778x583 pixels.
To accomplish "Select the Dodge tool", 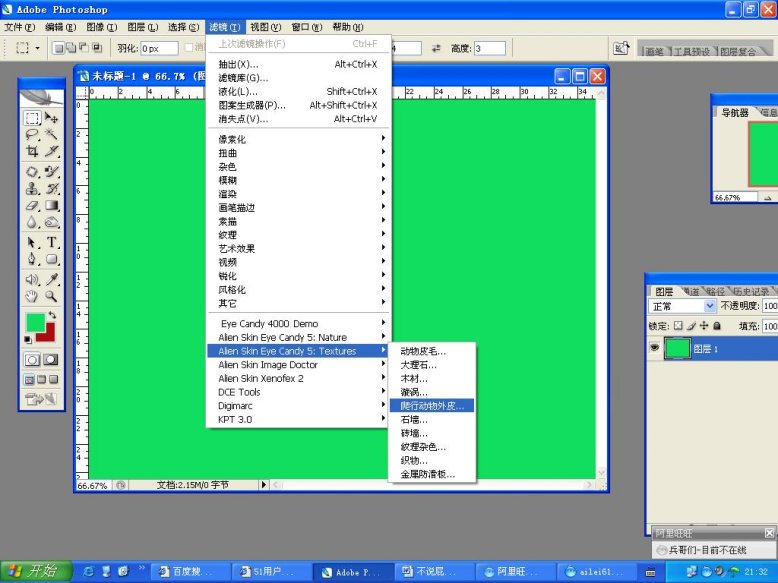I will pos(52,222).
